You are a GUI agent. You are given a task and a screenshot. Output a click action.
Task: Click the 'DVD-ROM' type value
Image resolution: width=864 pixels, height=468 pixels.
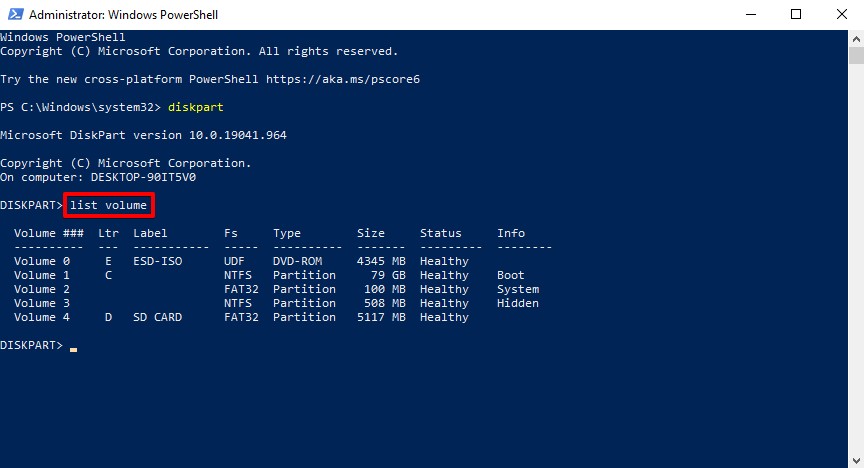tap(297, 261)
